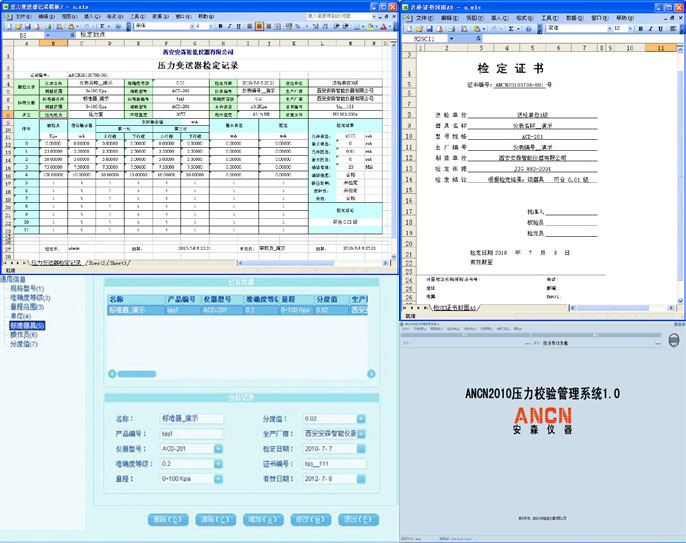686x543 pixels.
Task: Click first blue button in bottom button row
Action: [x=168, y=520]
